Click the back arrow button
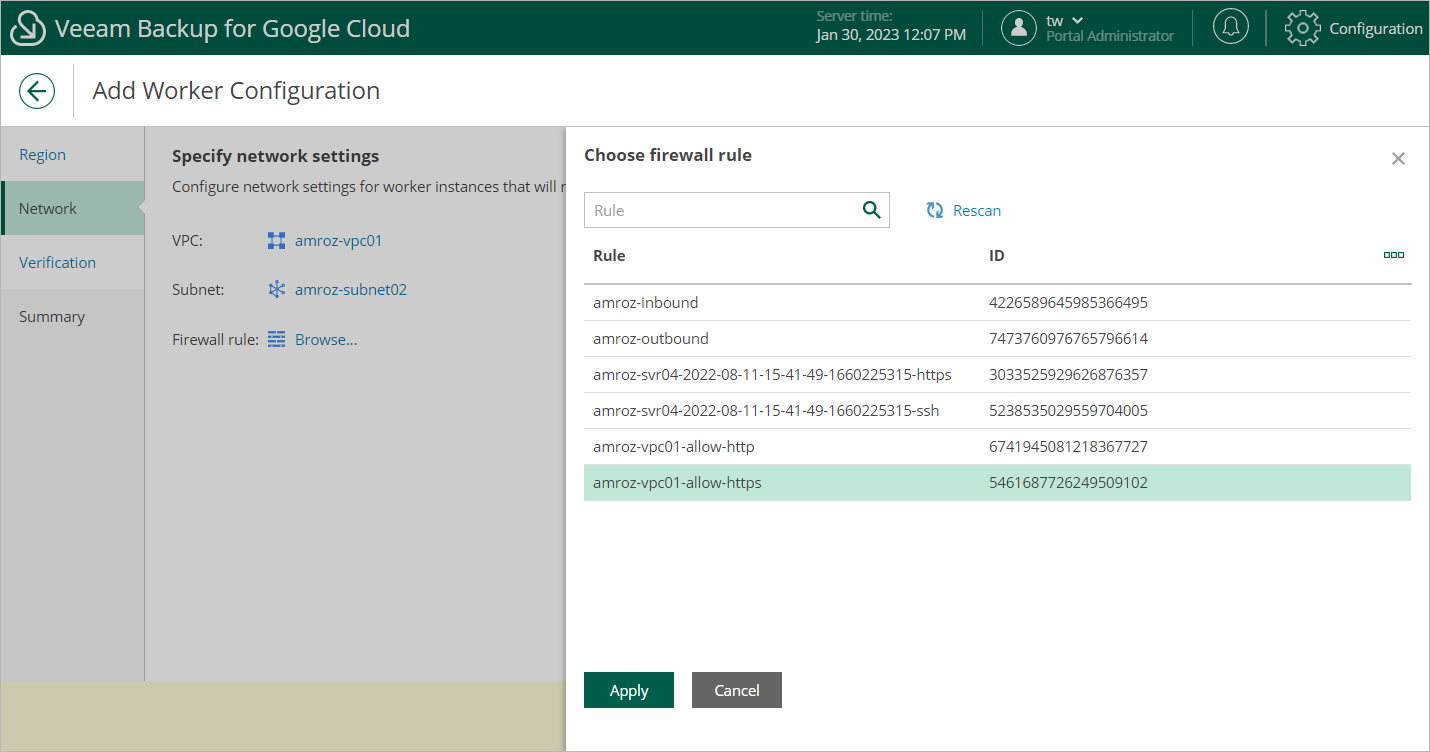The height and width of the screenshot is (752, 1430). (x=37, y=91)
